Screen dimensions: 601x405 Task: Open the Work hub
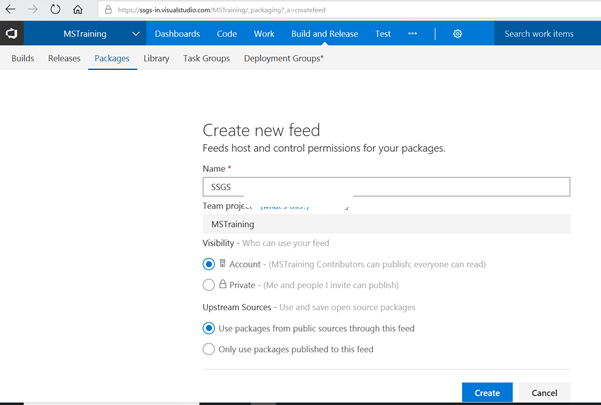click(x=264, y=34)
